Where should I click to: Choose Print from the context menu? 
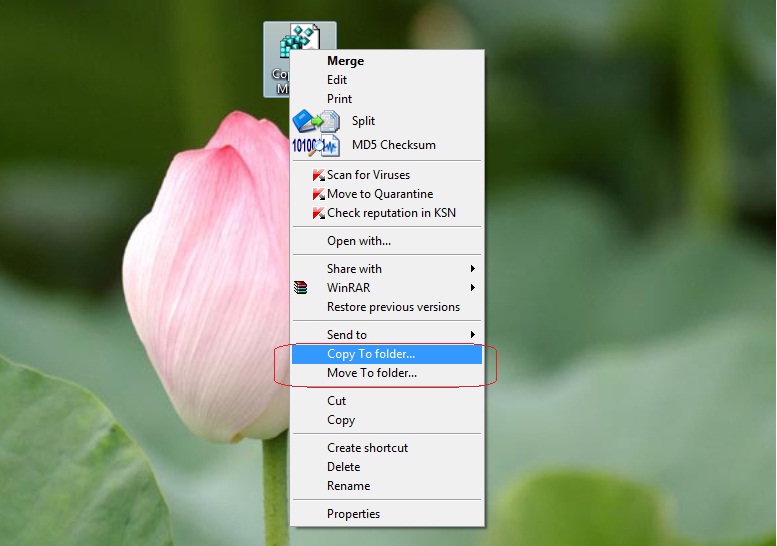(x=339, y=99)
